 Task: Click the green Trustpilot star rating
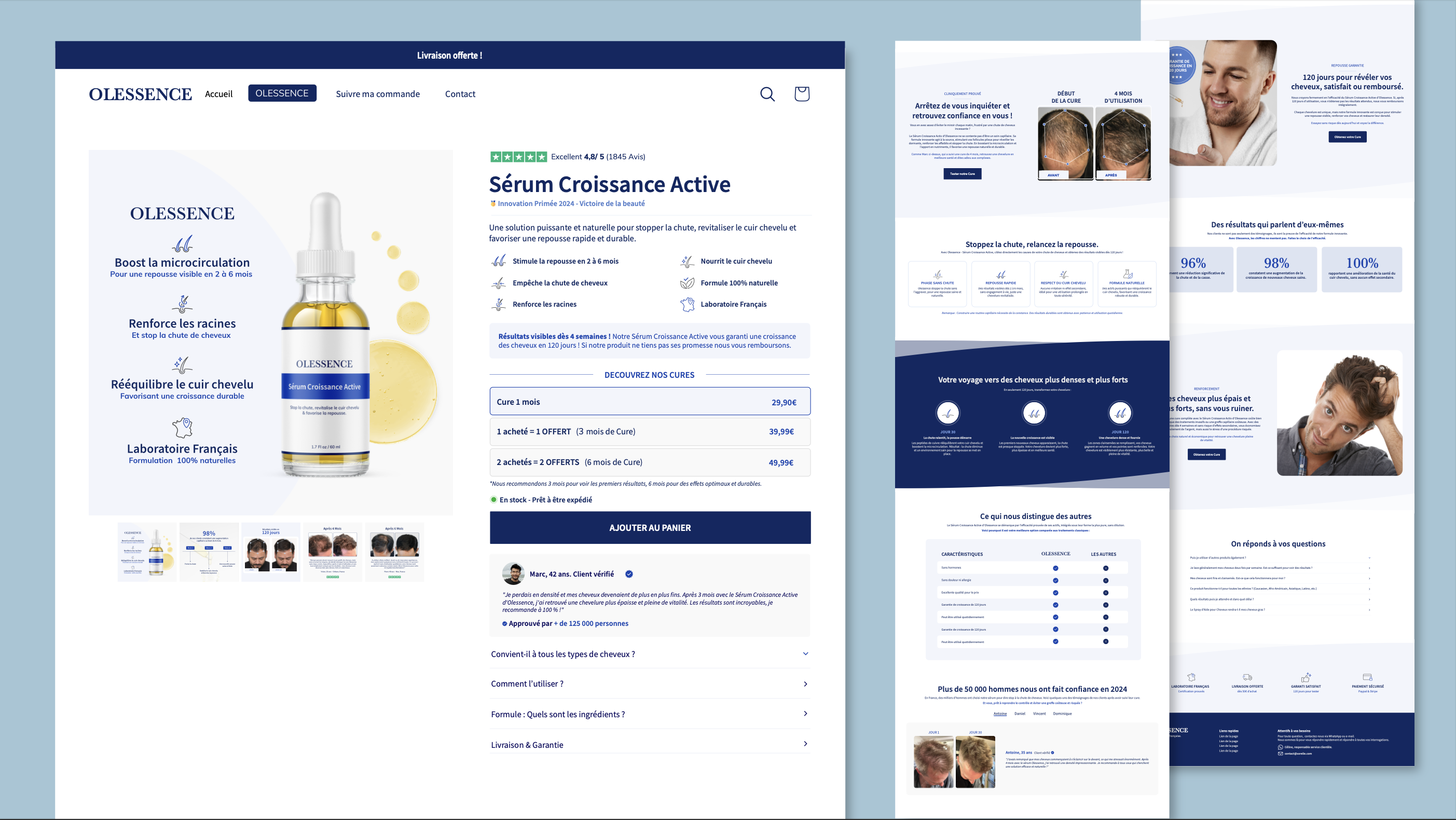click(x=518, y=157)
